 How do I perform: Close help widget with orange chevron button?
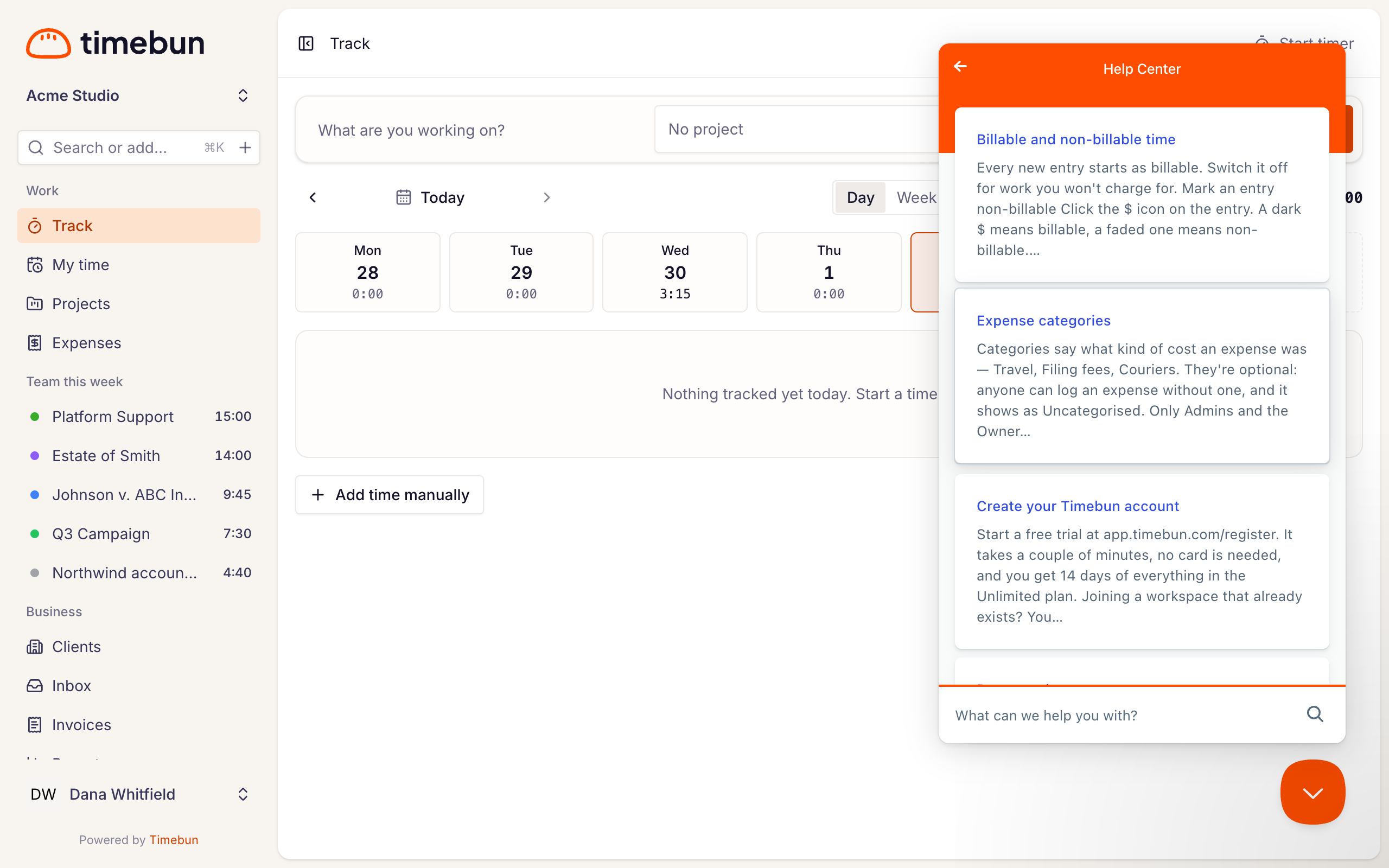(1312, 792)
